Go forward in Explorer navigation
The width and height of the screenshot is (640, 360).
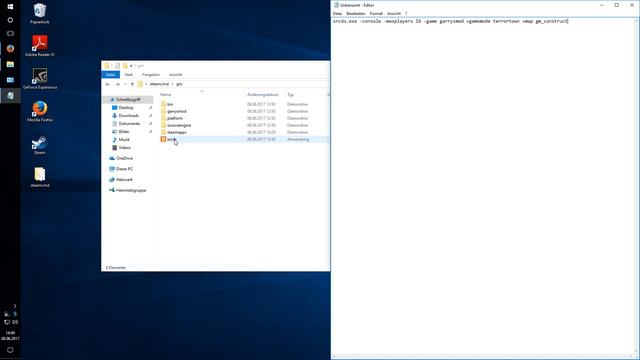point(118,84)
